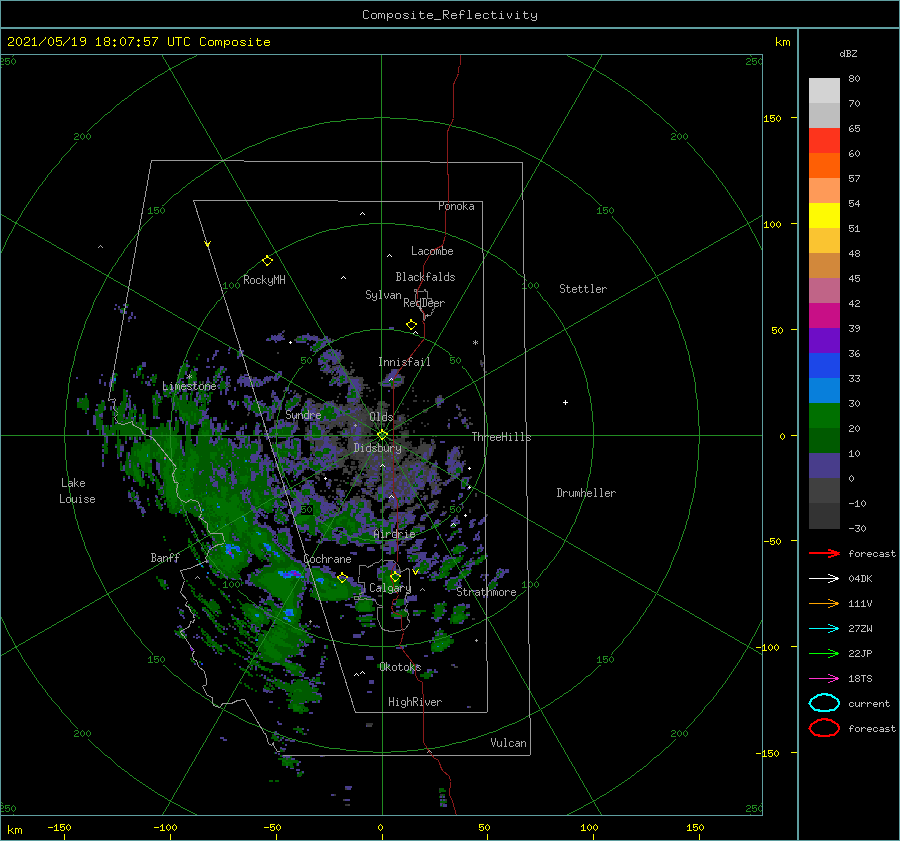Select the blue swatch between 36 and 33
This screenshot has height=841, width=900.
pyautogui.click(x=824, y=366)
